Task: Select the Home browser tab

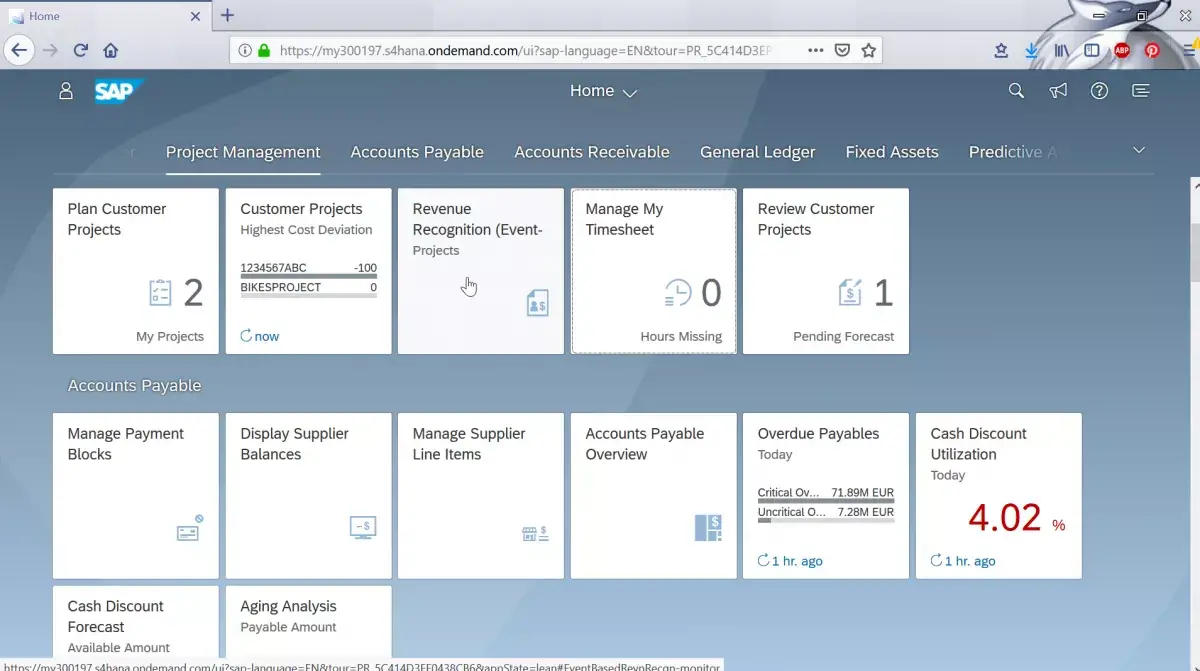Action: pos(105,16)
